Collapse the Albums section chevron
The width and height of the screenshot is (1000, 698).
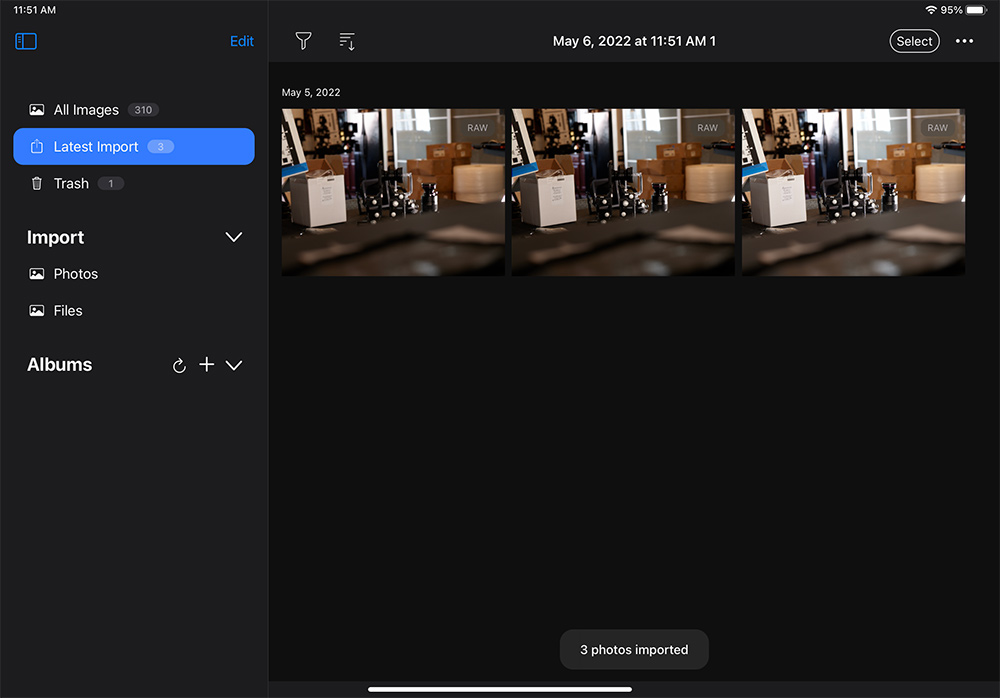pyautogui.click(x=234, y=365)
